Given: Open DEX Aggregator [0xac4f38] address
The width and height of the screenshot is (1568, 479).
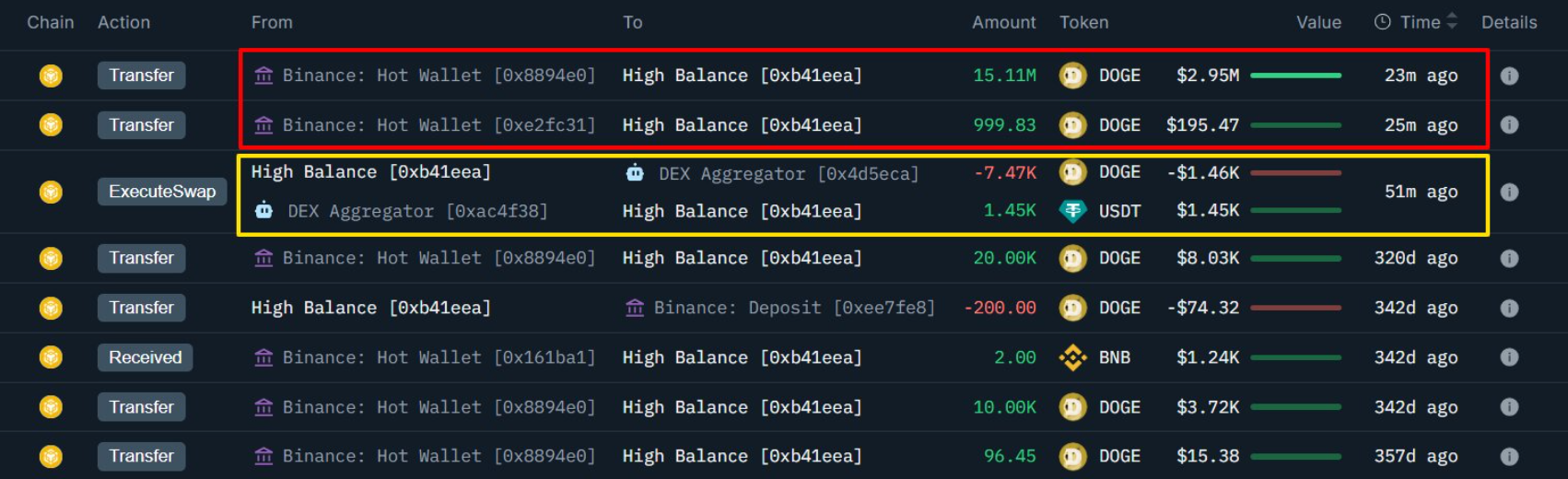Looking at the screenshot, I should coord(417,211).
